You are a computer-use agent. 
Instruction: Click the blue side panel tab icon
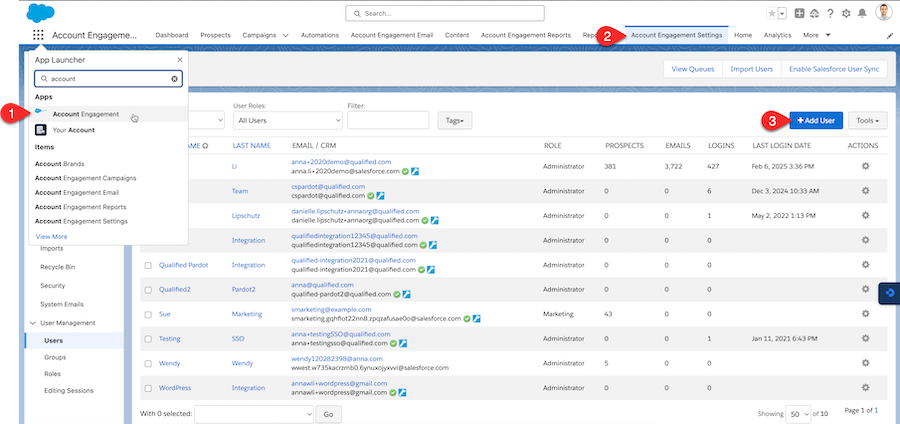(890, 293)
